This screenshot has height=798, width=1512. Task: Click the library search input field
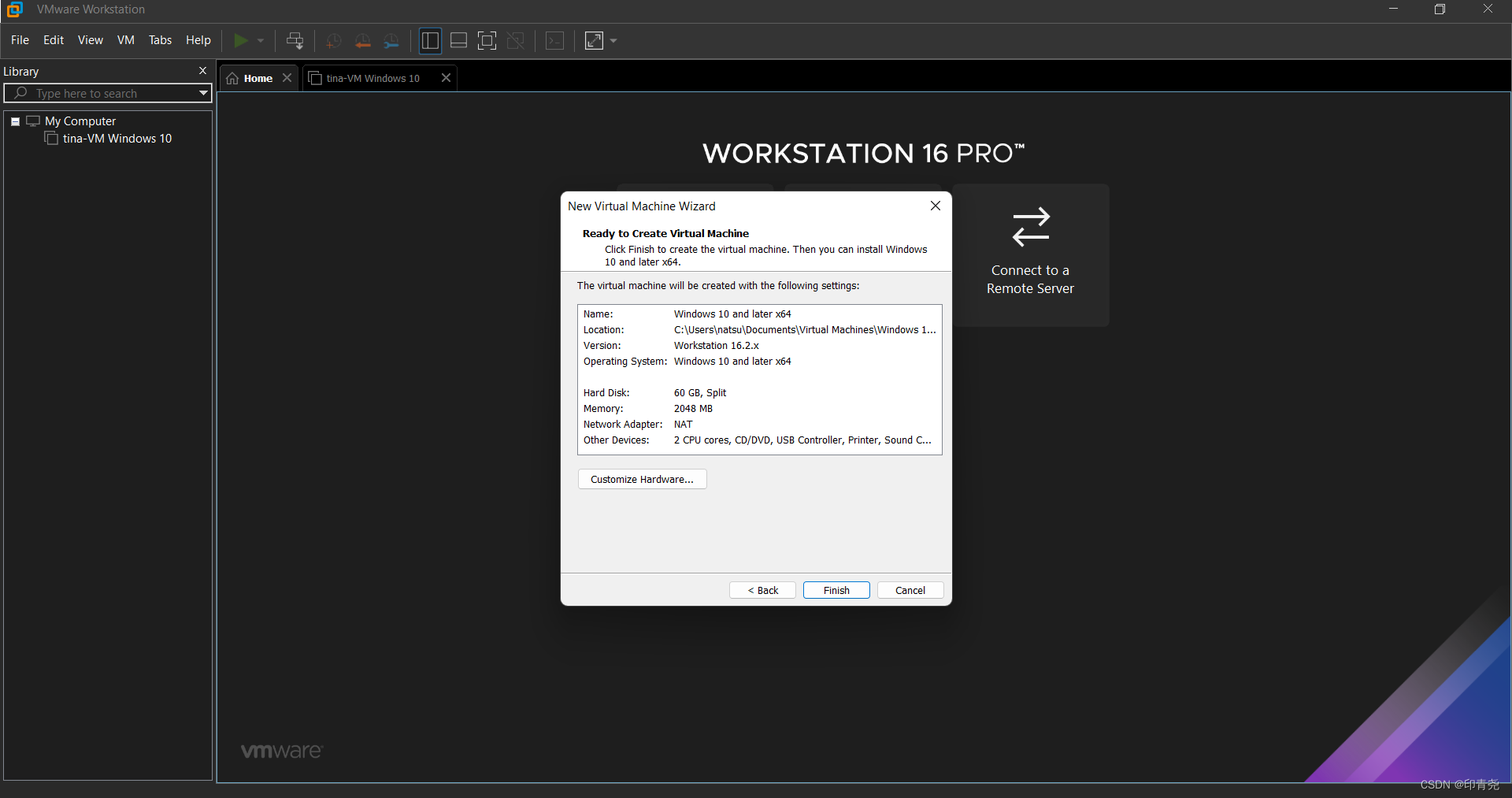(x=107, y=93)
